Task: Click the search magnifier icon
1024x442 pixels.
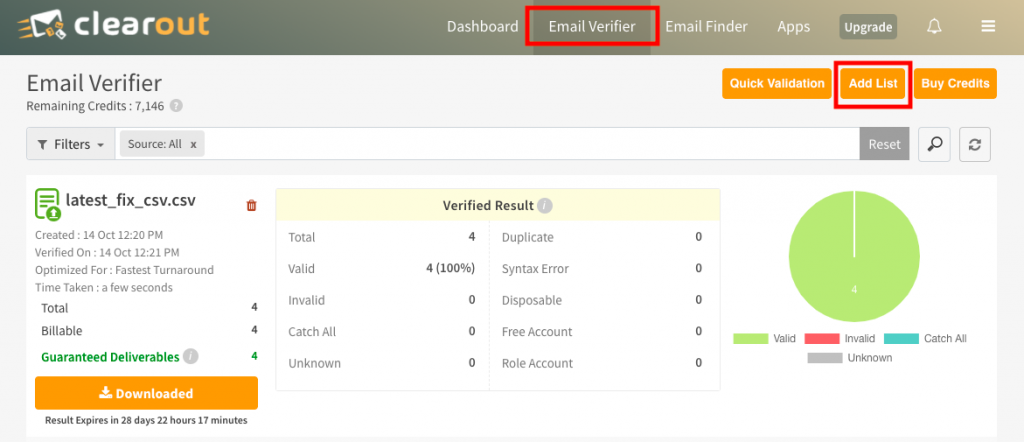Action: 935,144
